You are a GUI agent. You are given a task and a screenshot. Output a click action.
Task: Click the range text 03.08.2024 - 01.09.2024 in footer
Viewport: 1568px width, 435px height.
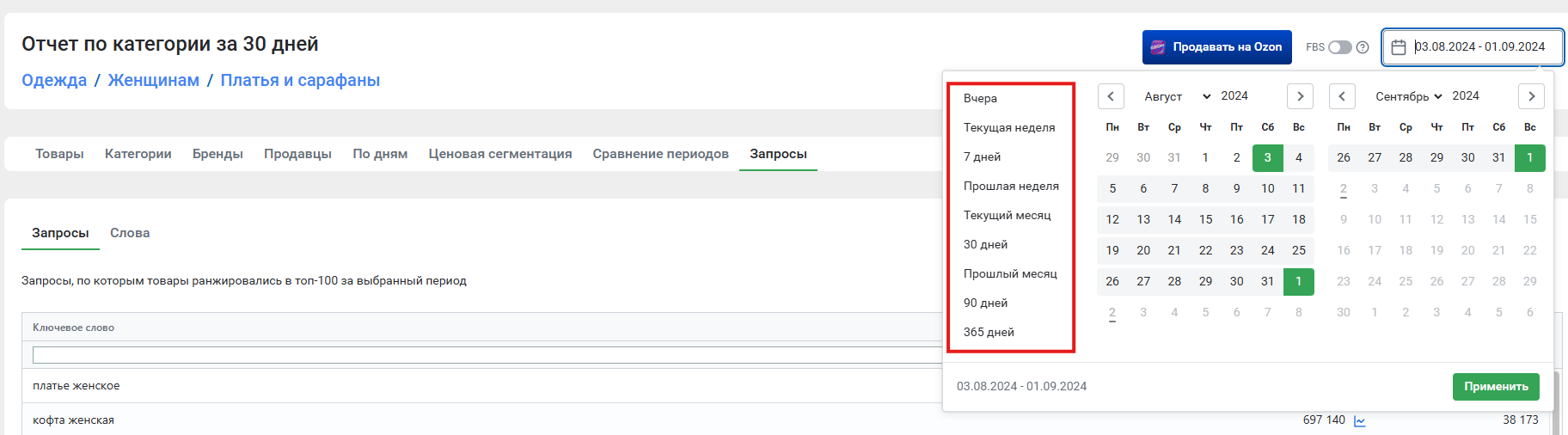pyautogui.click(x=1021, y=387)
